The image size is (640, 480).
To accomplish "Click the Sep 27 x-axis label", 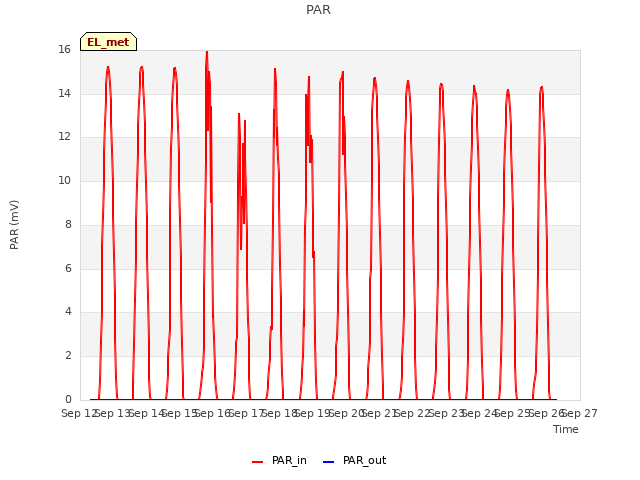I will (580, 413).
